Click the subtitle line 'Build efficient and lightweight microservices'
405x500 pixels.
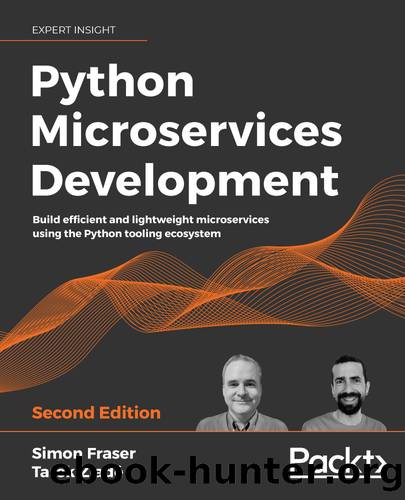pyautogui.click(x=151, y=220)
